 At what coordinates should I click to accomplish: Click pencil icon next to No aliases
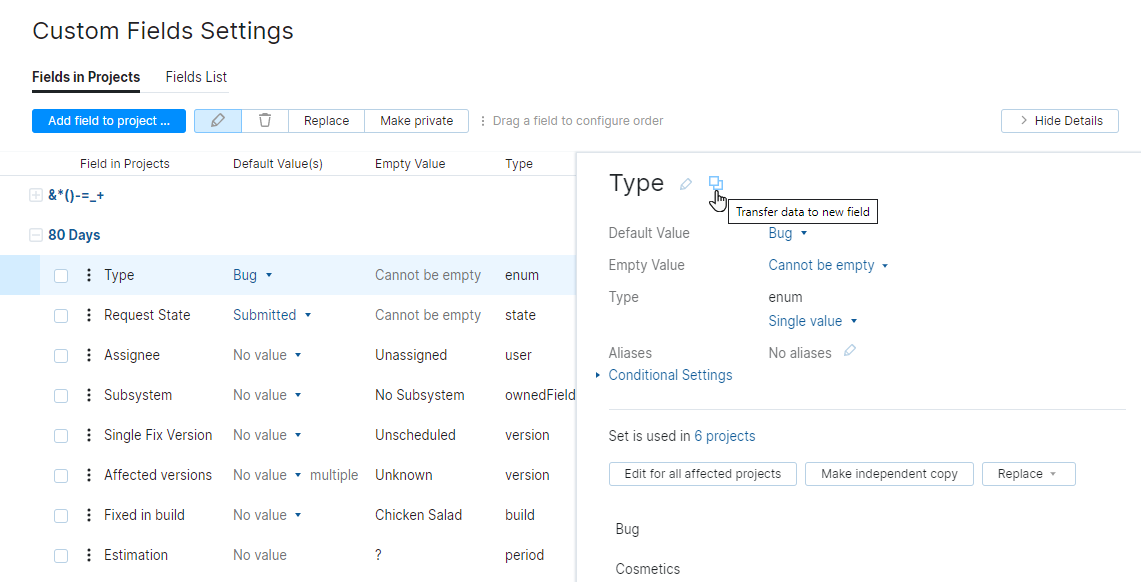(850, 351)
